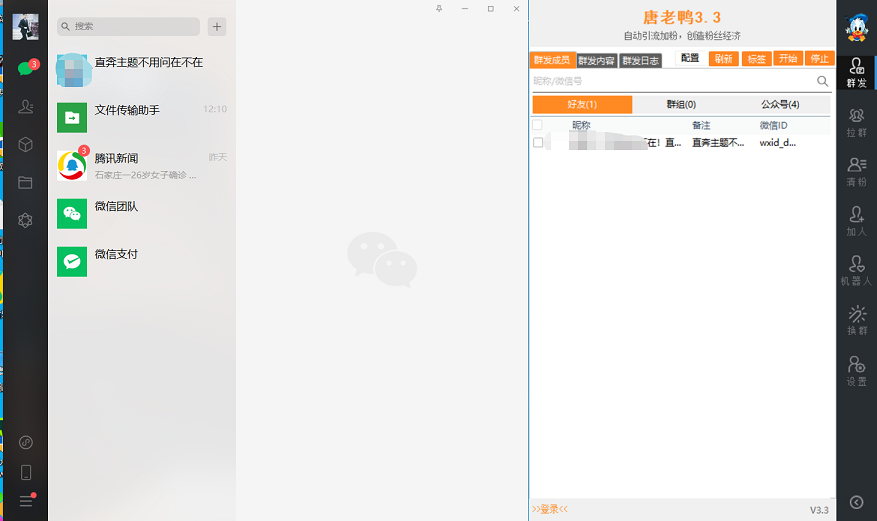
Task: Click the 文件传输助手 green folder avatar
Action: click(72, 117)
